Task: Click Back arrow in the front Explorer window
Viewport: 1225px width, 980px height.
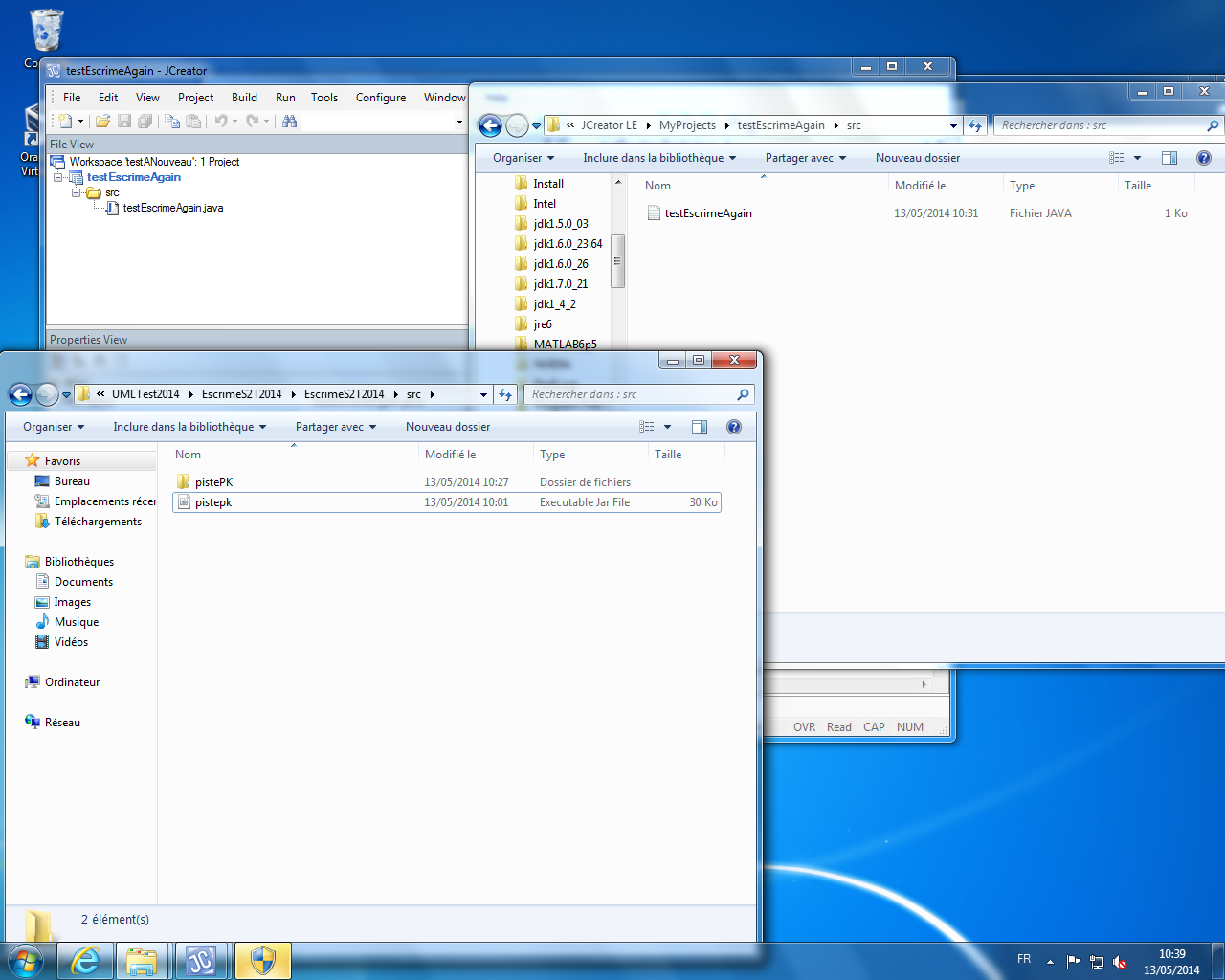Action: pos(20,394)
